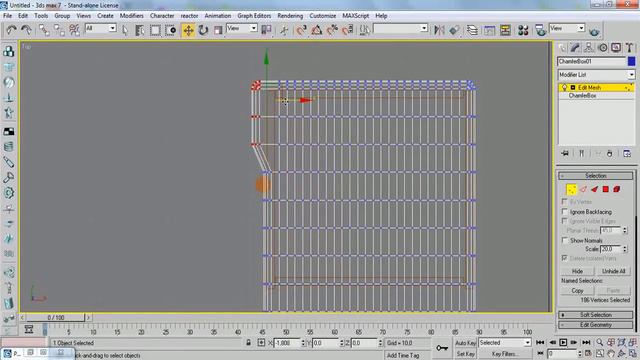Image resolution: width=640 pixels, height=360 pixels.
Task: Select Face sub-object level icon
Action: click(594, 189)
